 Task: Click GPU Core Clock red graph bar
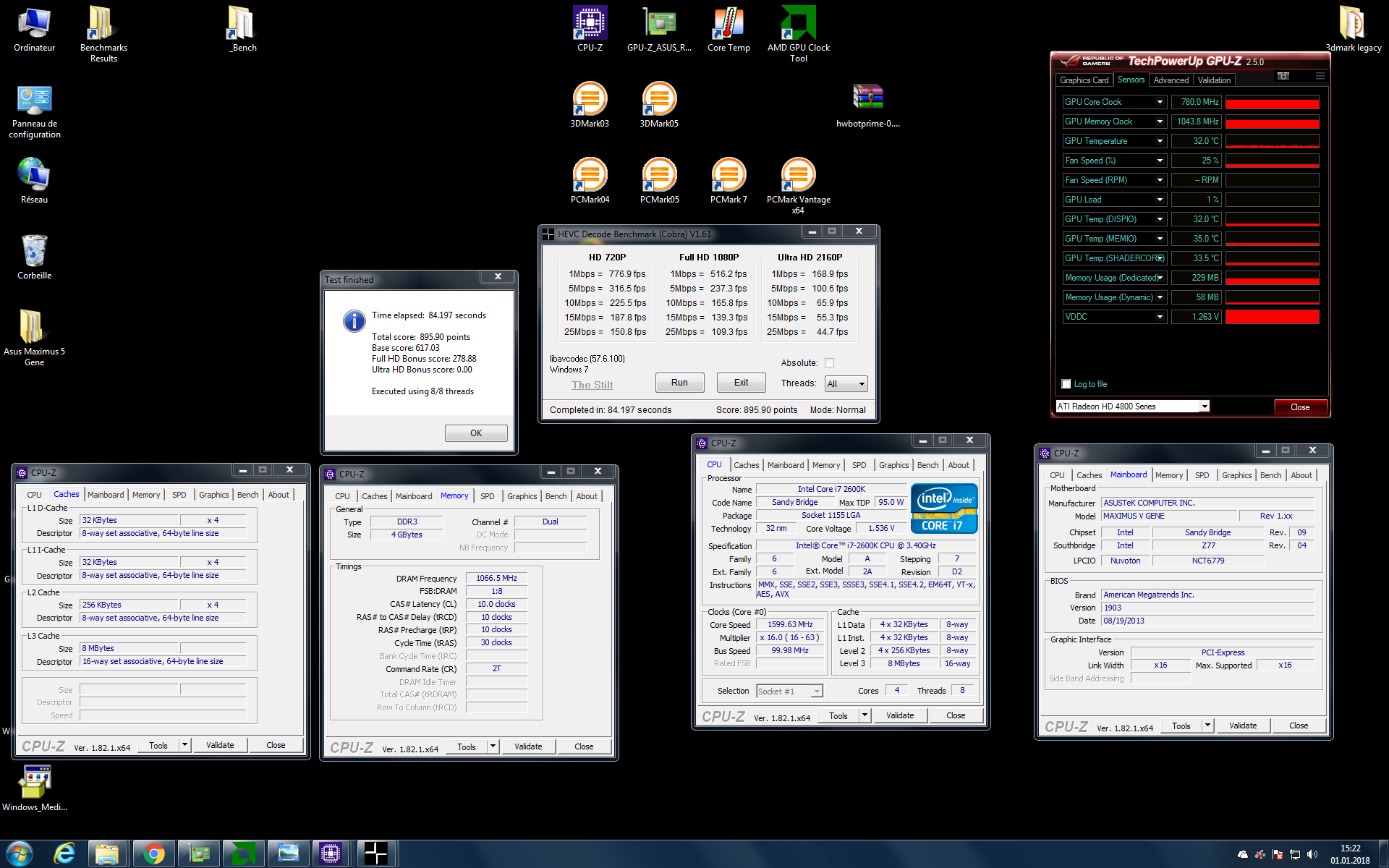tap(1272, 102)
